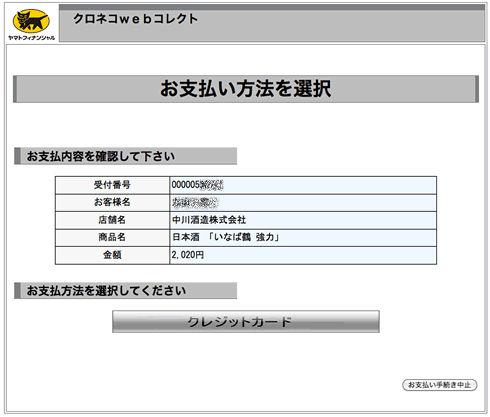The height and width of the screenshot is (417, 490).
Task: Click the お支払方法を選択してください section header
Action: 125,291
